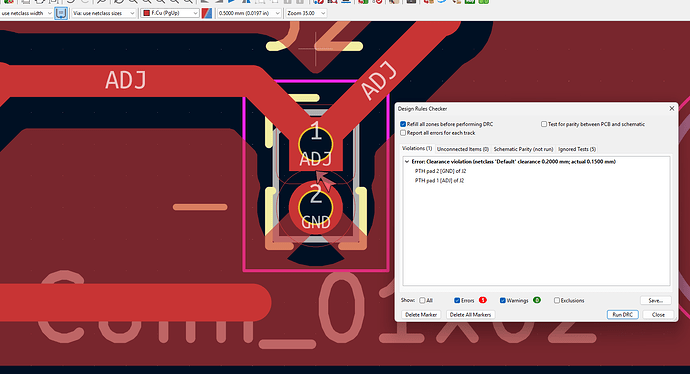Click the Run DRC button
Viewport: 690px width, 374px height.
(x=622, y=315)
